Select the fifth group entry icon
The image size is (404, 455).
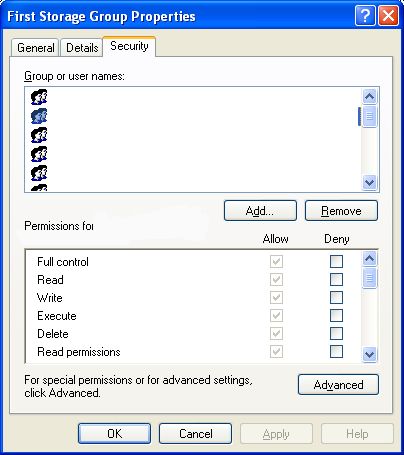tap(39, 173)
